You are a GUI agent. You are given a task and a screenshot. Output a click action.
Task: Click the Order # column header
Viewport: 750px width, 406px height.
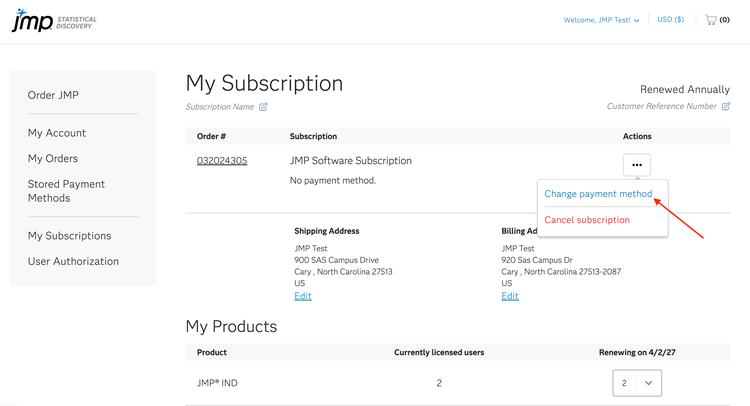(211, 136)
